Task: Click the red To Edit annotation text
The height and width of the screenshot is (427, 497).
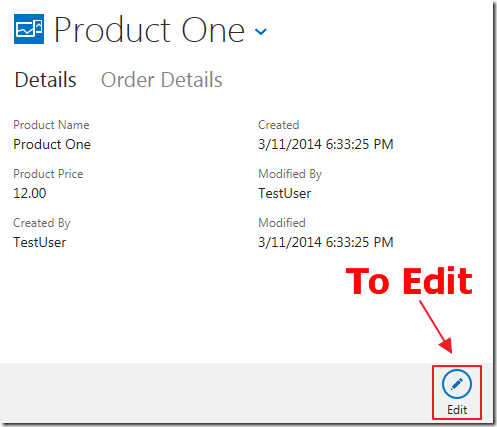Action: 409,282
